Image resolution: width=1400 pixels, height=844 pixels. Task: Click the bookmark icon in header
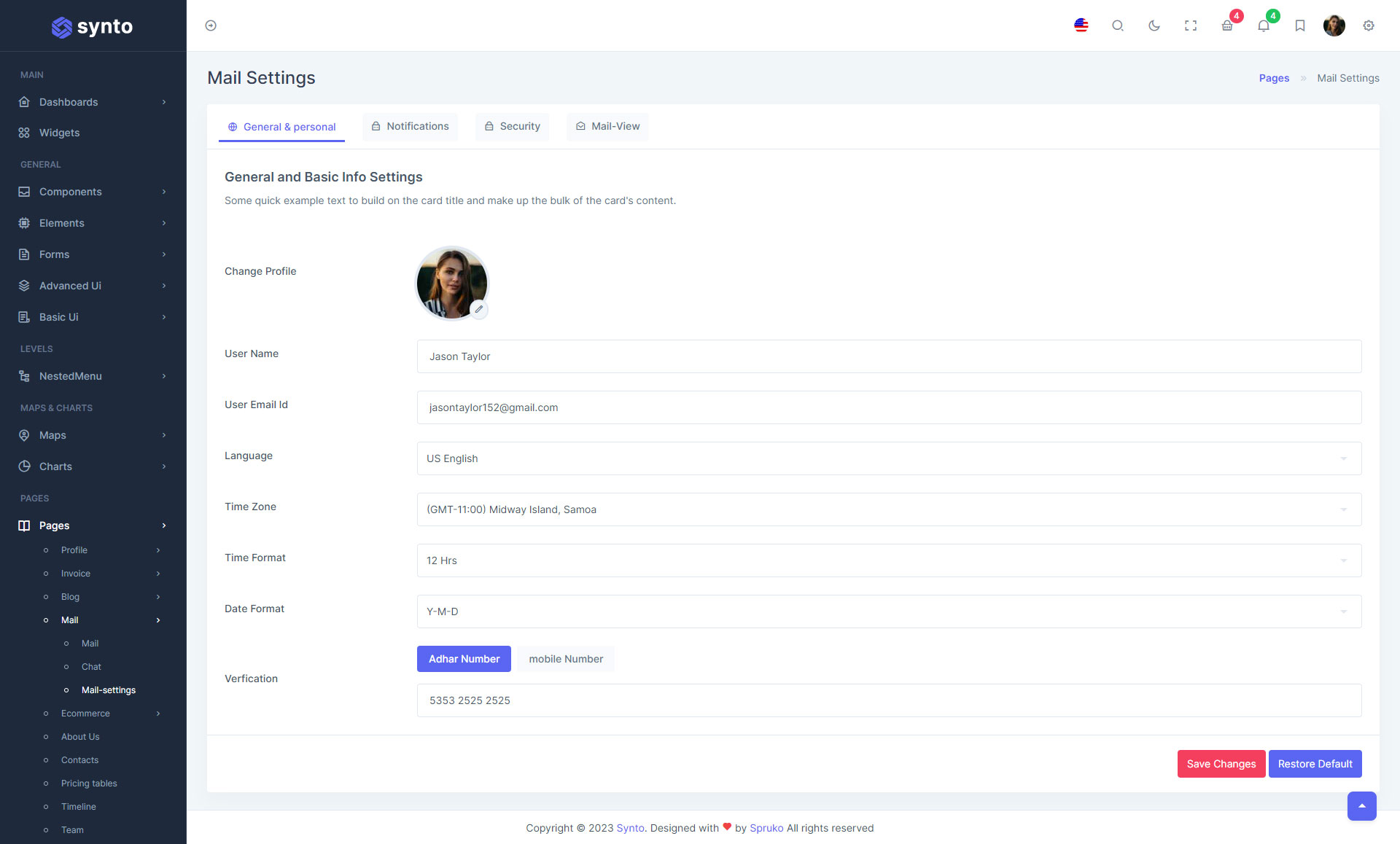click(x=1299, y=26)
